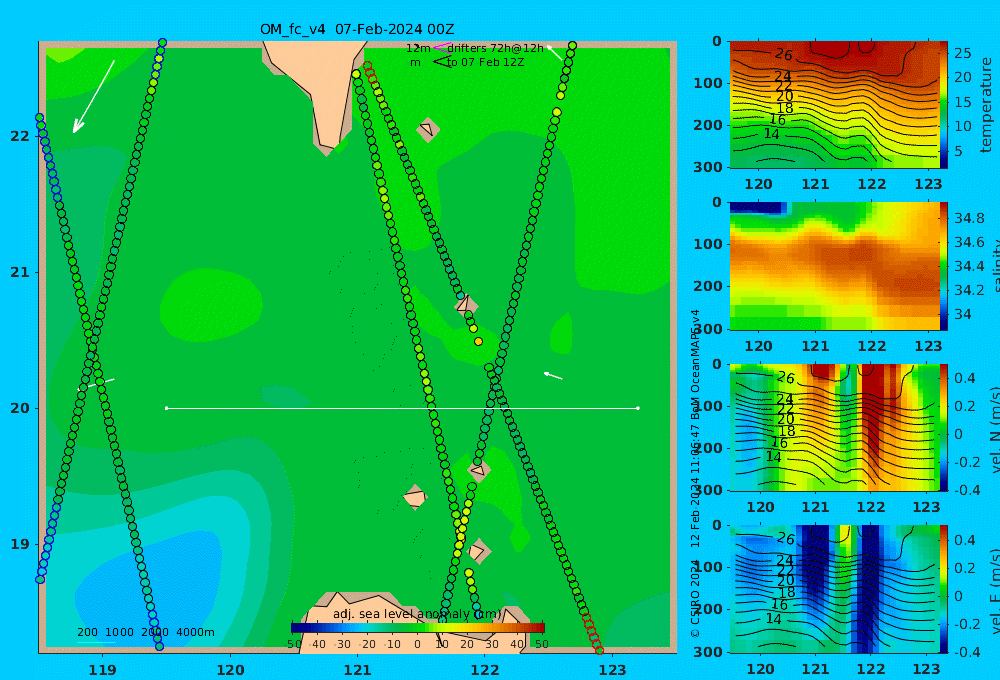Click the 26 contour label in temperature panel
The width and height of the screenshot is (1000, 680).
click(783, 54)
